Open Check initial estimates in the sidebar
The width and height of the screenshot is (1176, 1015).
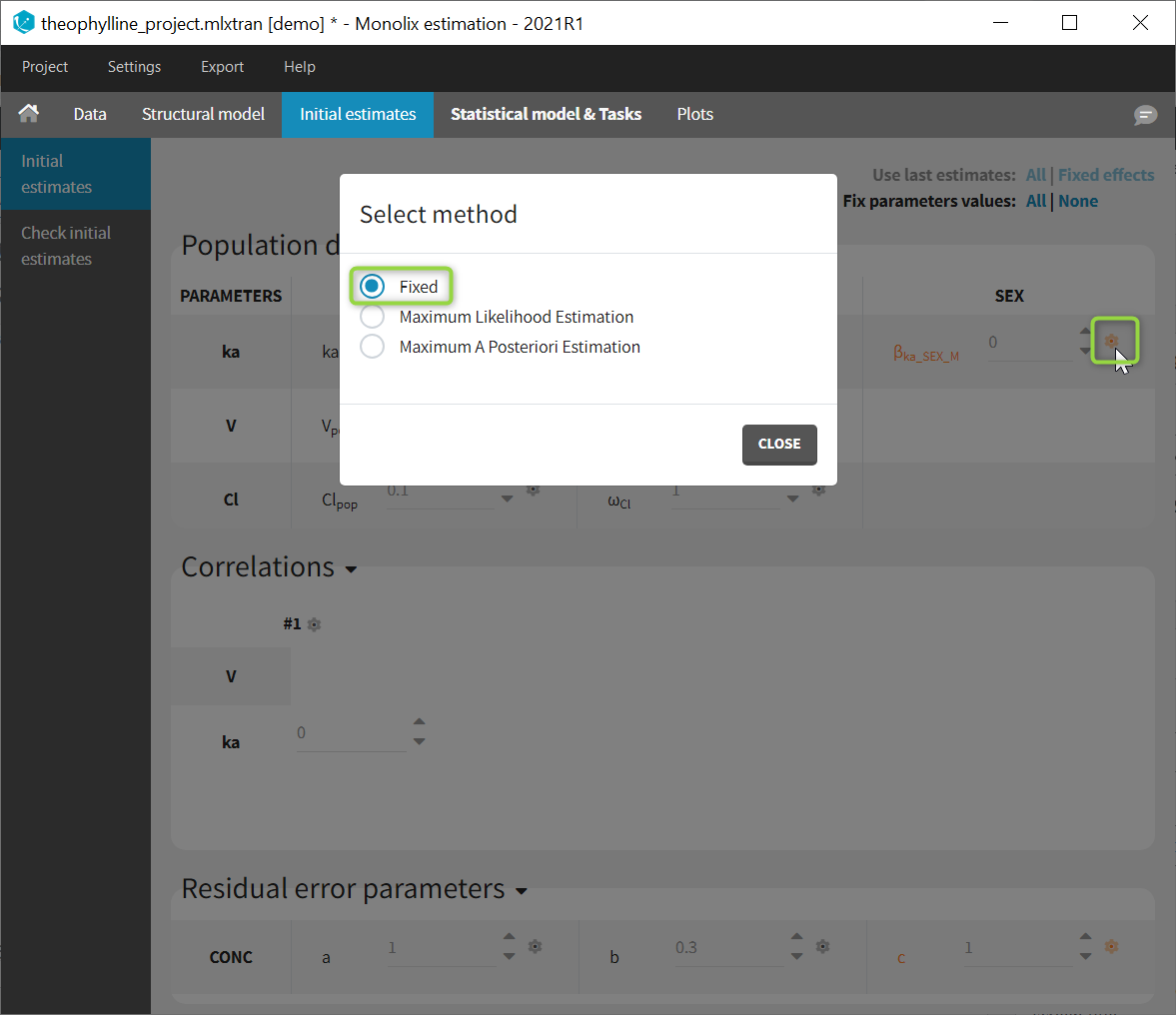[x=66, y=246]
